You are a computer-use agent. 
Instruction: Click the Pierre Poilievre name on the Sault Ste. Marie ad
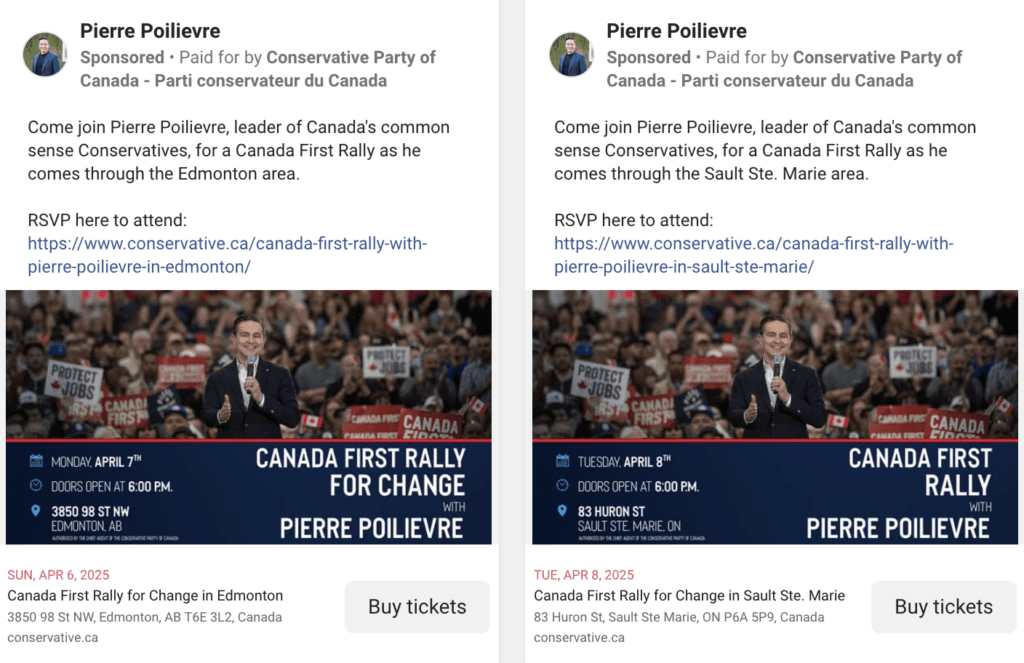[x=676, y=31]
